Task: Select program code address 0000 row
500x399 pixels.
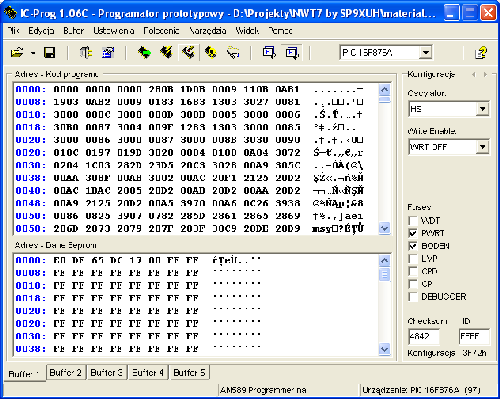Action: [x=189, y=89]
